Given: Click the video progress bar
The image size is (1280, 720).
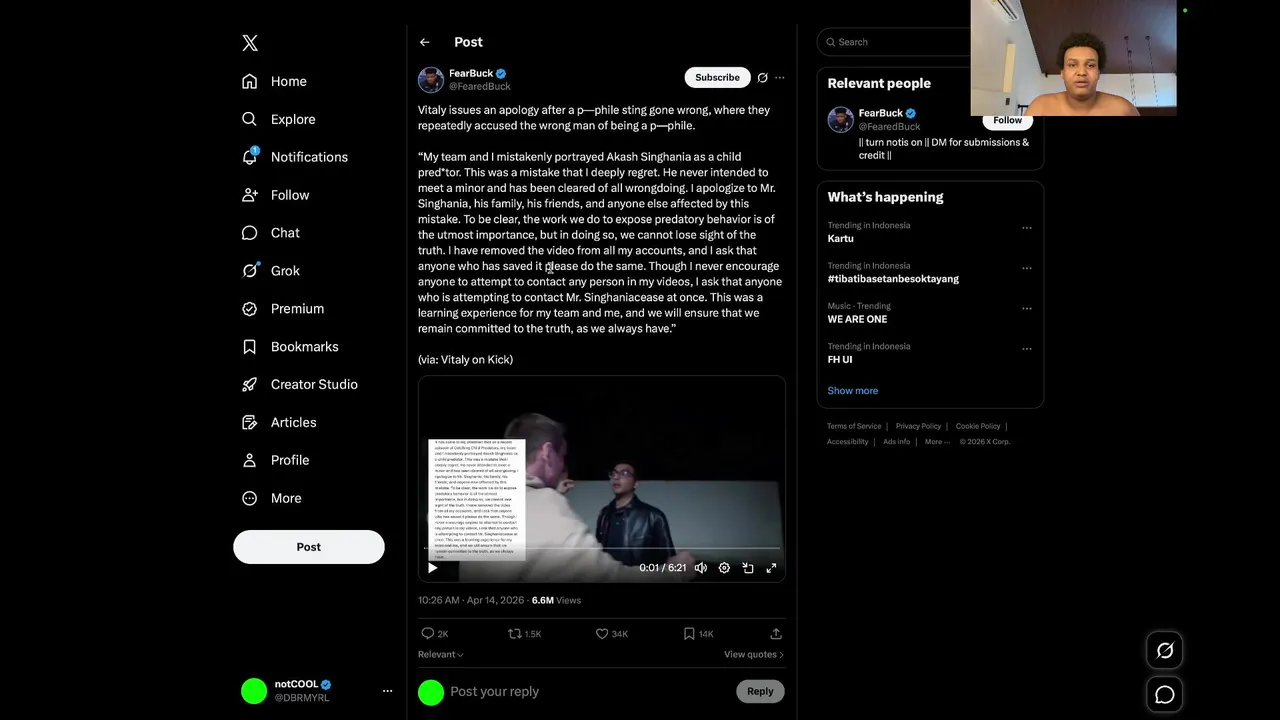Looking at the screenshot, I should point(602,548).
